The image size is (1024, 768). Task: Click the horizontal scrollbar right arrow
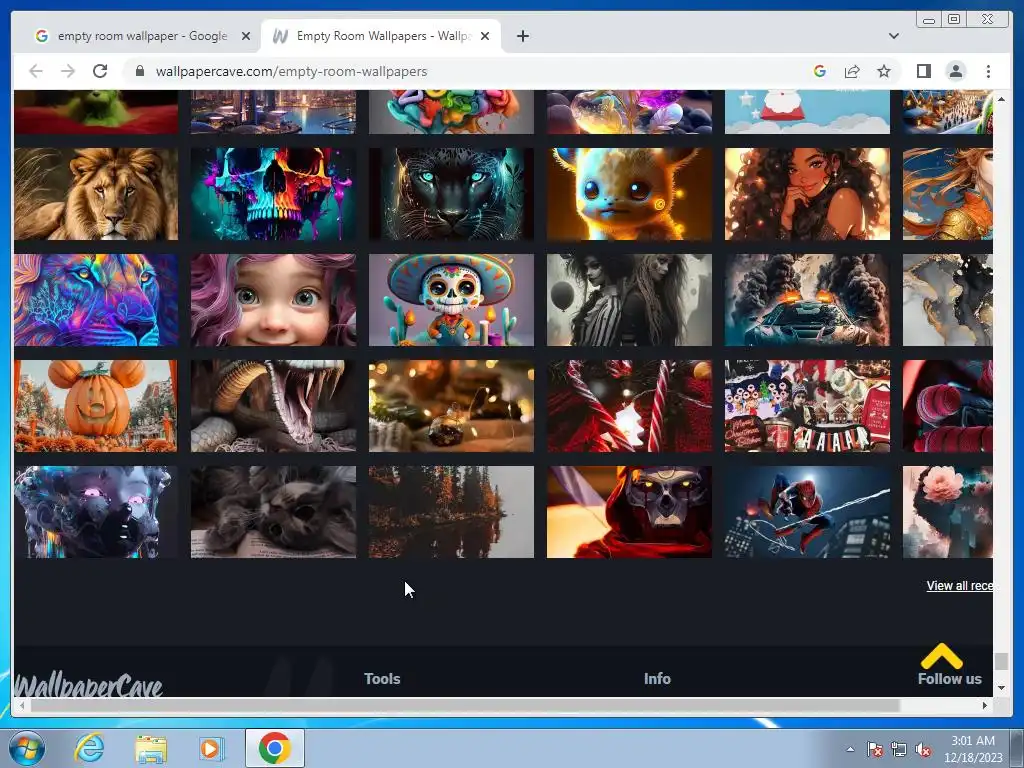point(985,705)
